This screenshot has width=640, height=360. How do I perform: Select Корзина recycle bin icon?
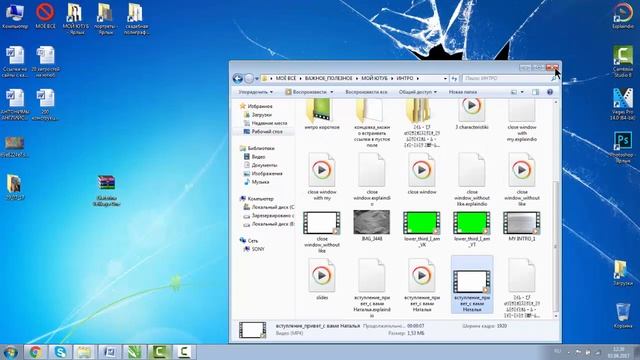click(623, 315)
